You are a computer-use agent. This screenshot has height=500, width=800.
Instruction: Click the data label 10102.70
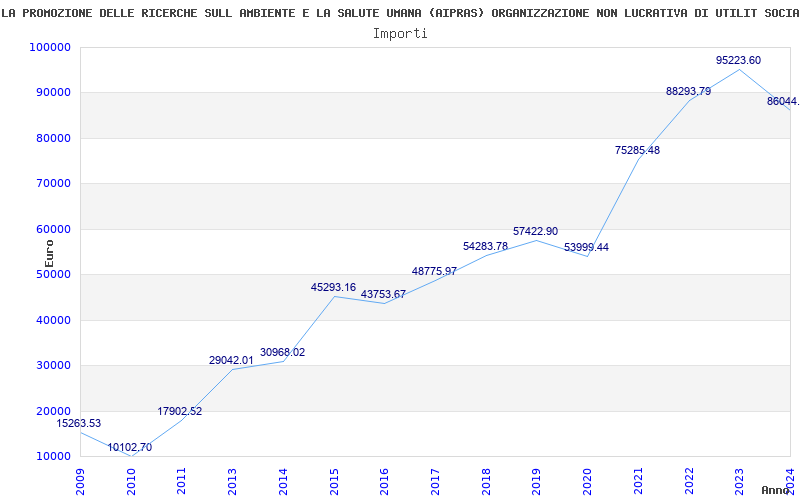(x=130, y=447)
